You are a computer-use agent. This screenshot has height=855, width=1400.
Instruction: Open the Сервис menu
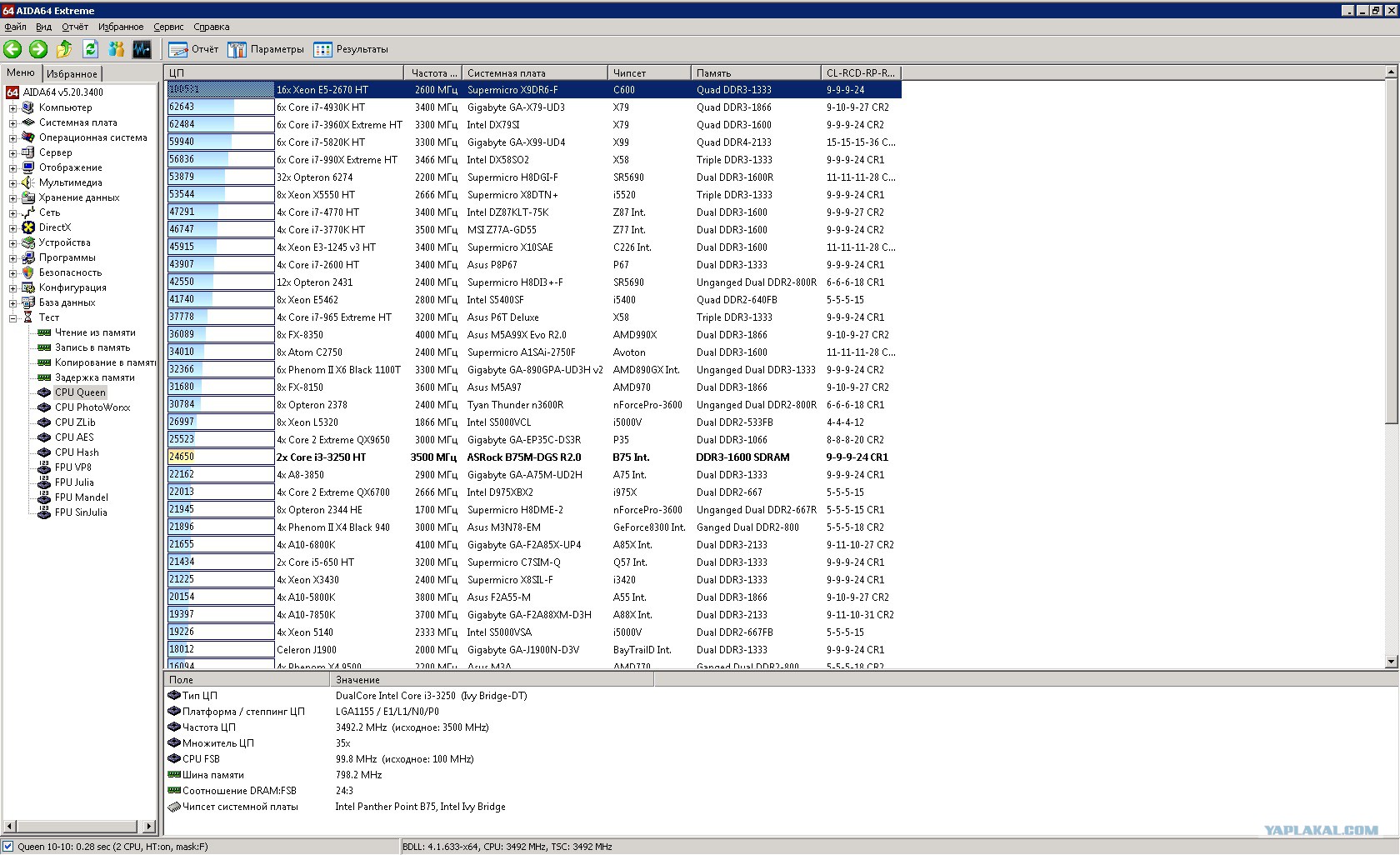[x=168, y=27]
